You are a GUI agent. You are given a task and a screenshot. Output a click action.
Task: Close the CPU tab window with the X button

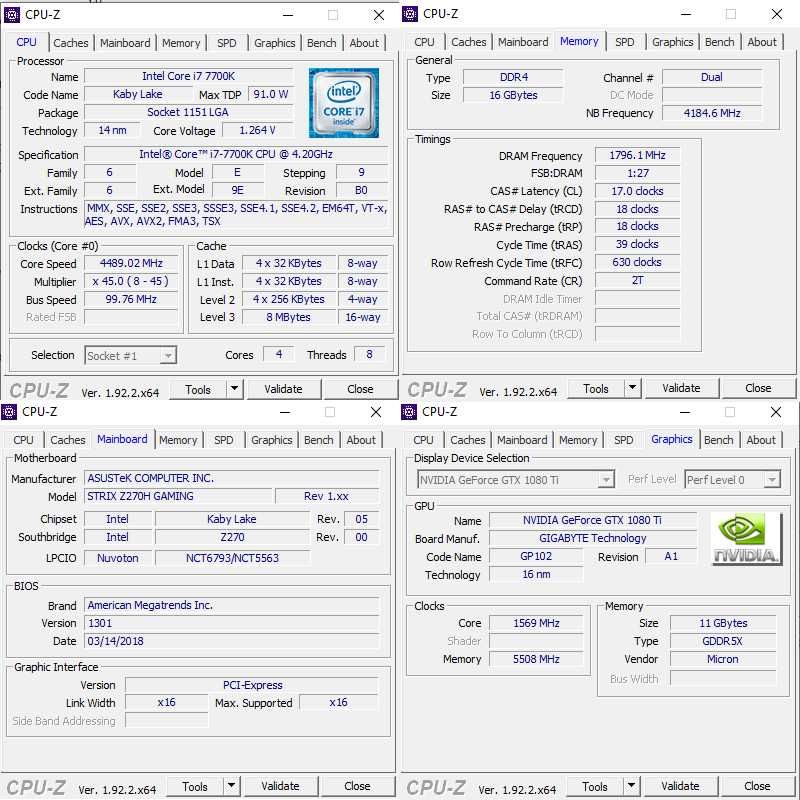point(379,15)
